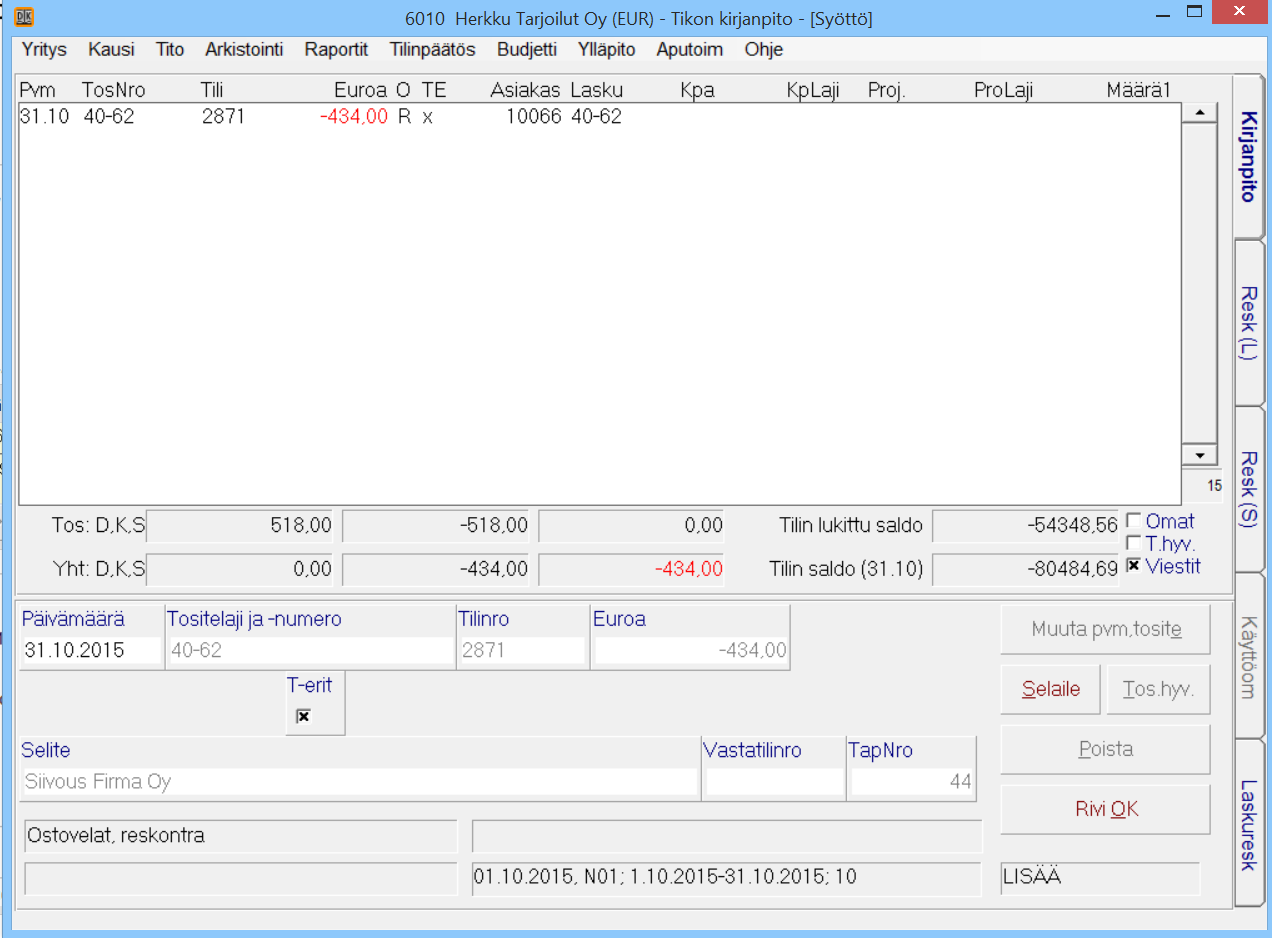Open the Tilinpäätös menu
The width and height of the screenshot is (1272, 938).
click(432, 49)
